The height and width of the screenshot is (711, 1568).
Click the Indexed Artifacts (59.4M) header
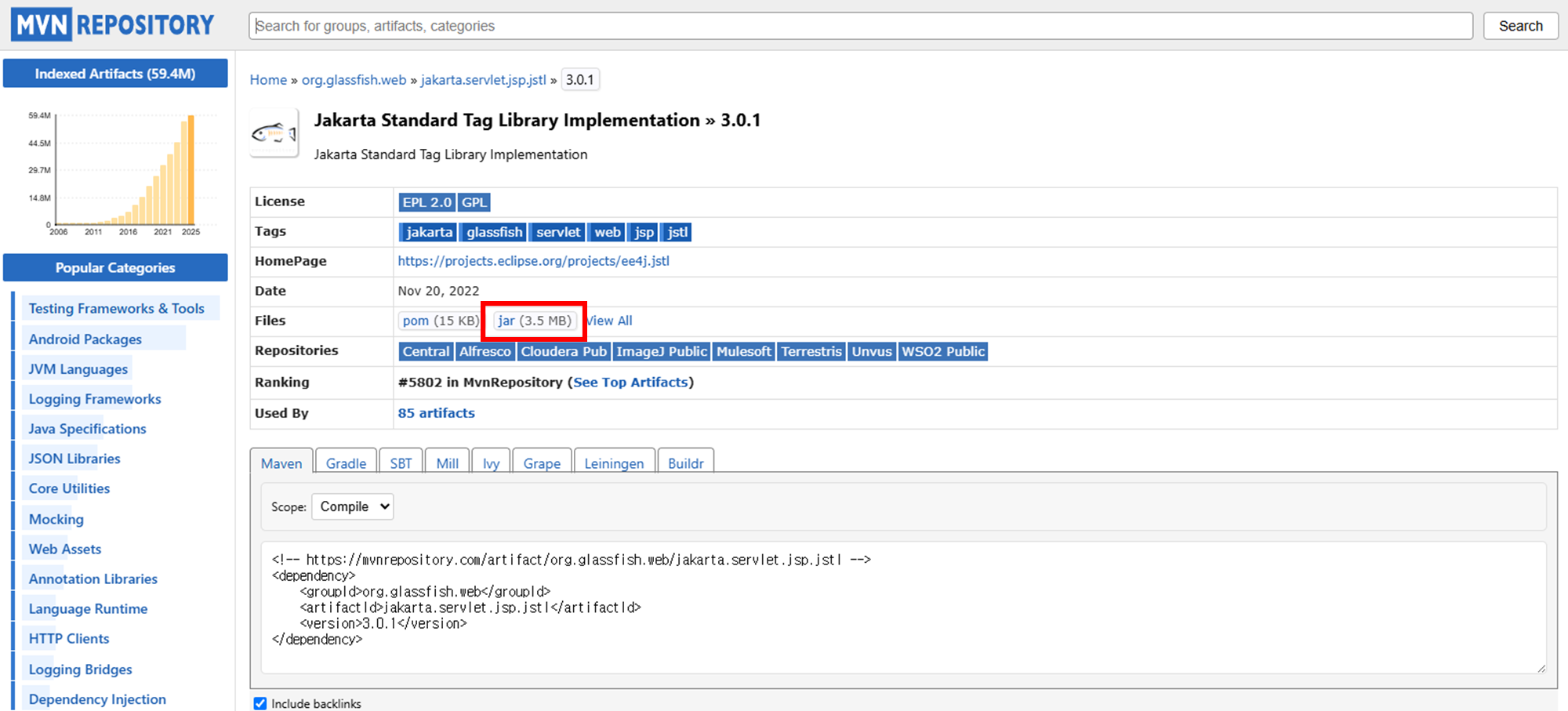pos(115,74)
